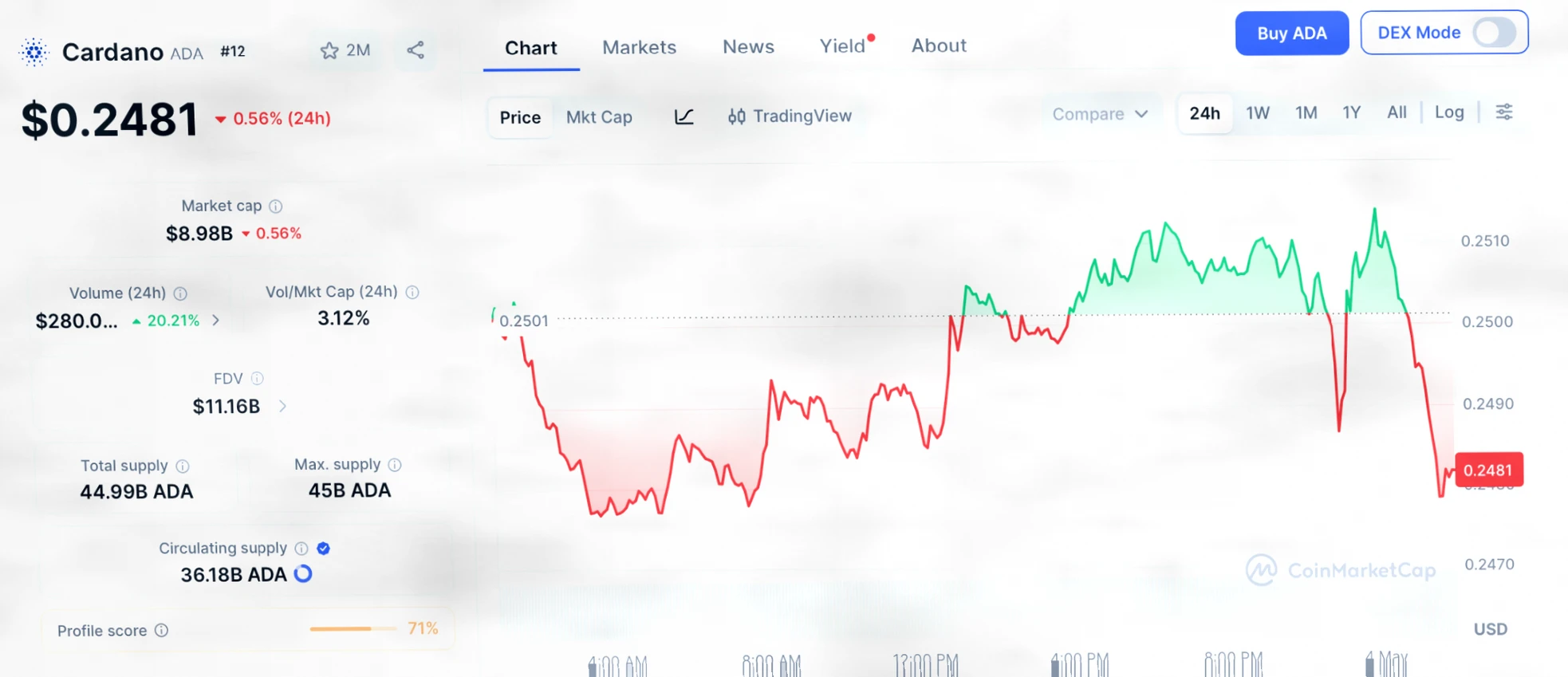1568x677 pixels.
Task: Expand FDV details chevron
Action: coord(282,407)
